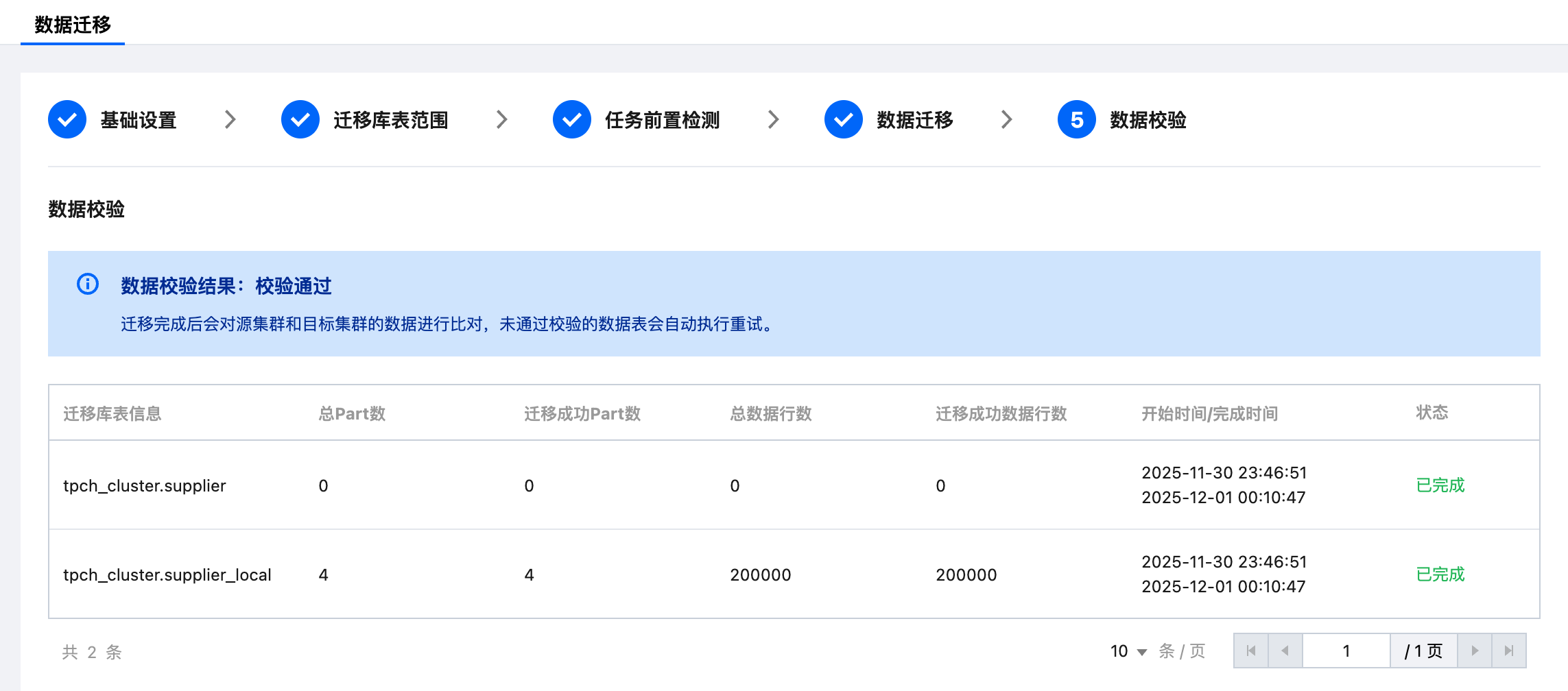The height and width of the screenshot is (691, 1568).
Task: Switch to the 数据迁移 tab at top
Action: [73, 25]
